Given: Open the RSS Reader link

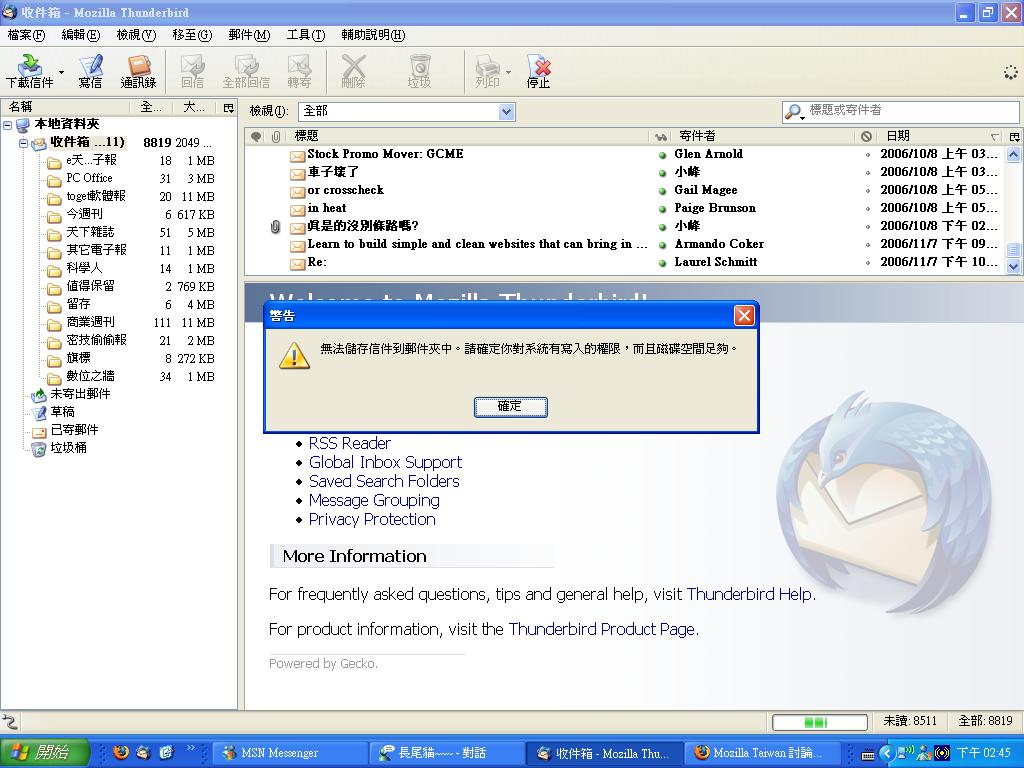Looking at the screenshot, I should (x=349, y=443).
